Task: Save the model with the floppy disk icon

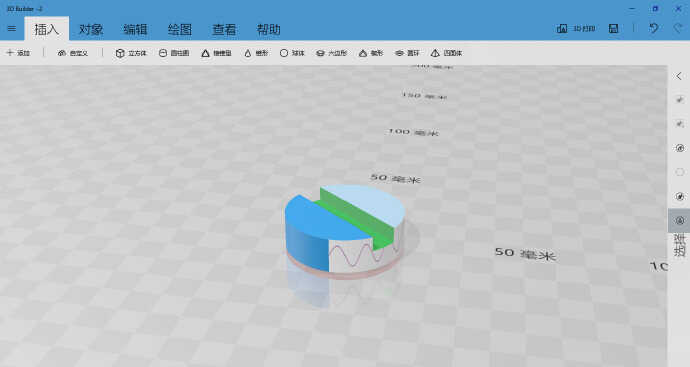Action: coord(613,29)
